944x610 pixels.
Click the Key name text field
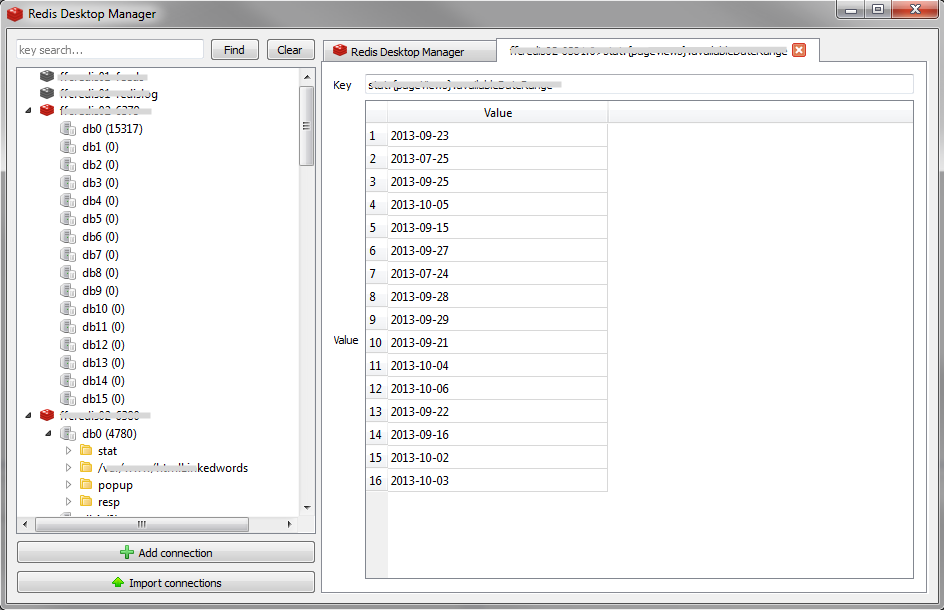pos(639,84)
